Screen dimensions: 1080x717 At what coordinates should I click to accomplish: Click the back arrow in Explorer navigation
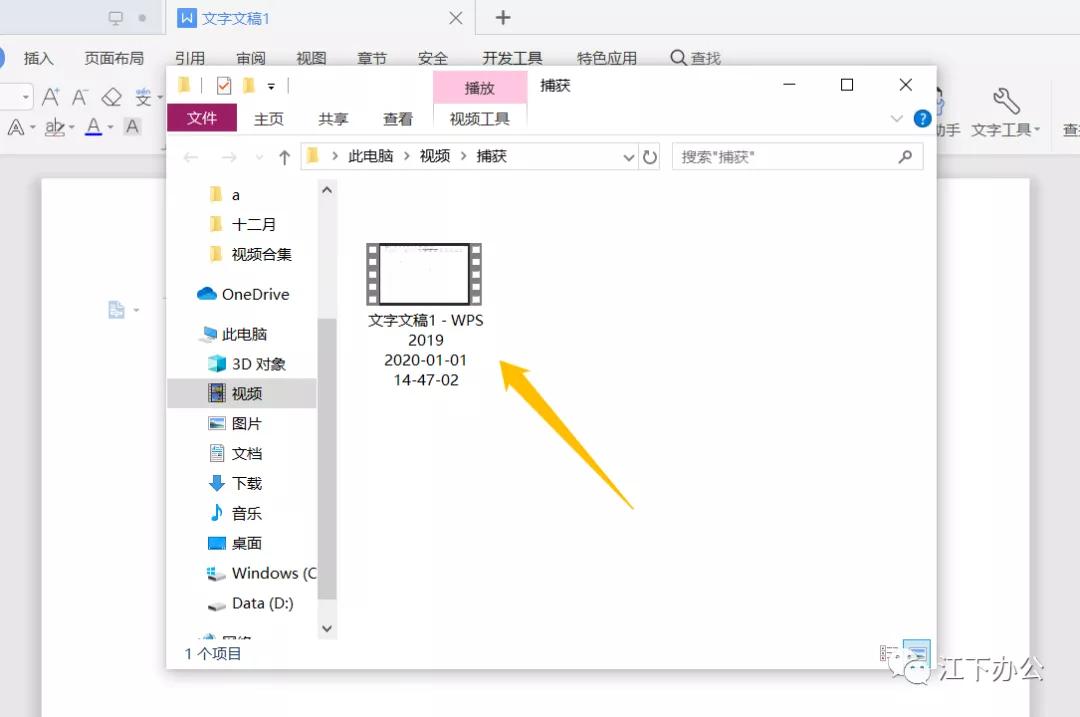[191, 158]
